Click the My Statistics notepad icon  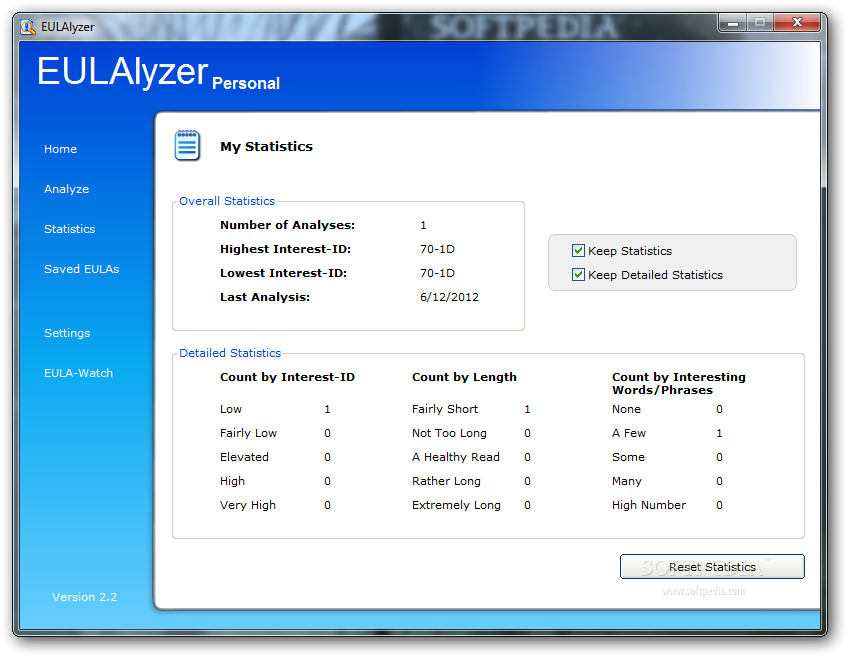(187, 145)
